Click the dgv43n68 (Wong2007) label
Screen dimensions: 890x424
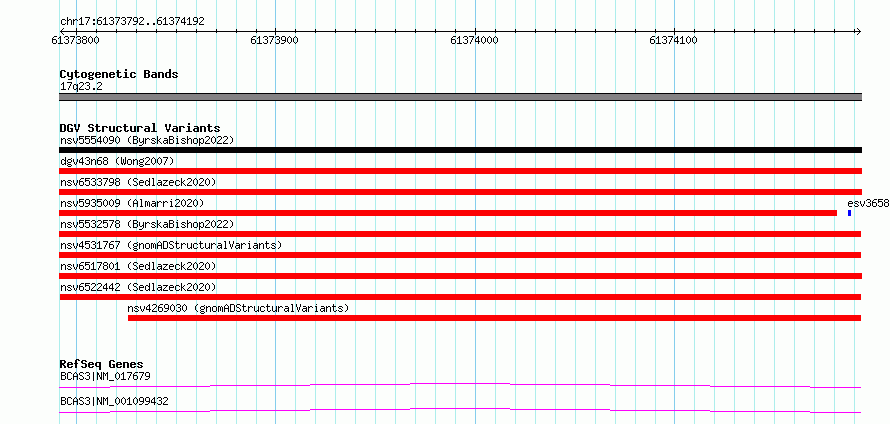click(x=117, y=161)
